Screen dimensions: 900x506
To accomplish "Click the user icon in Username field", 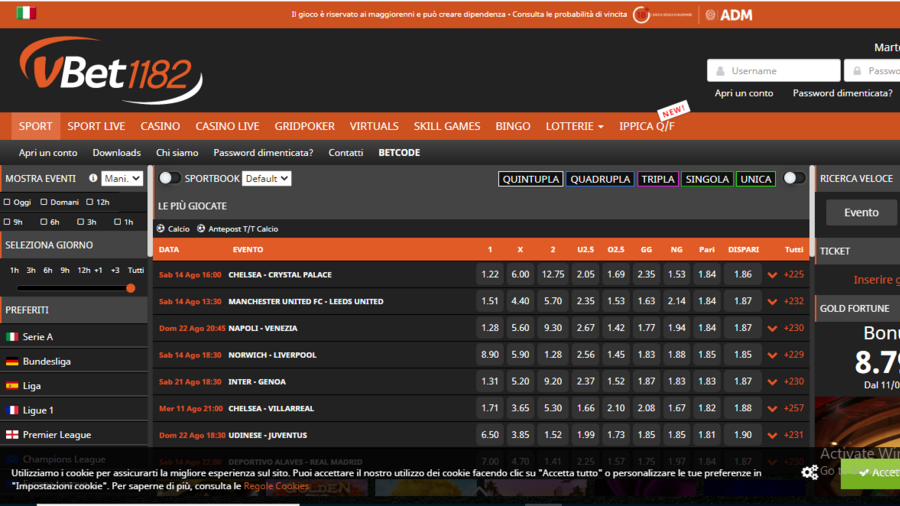I will (x=720, y=71).
